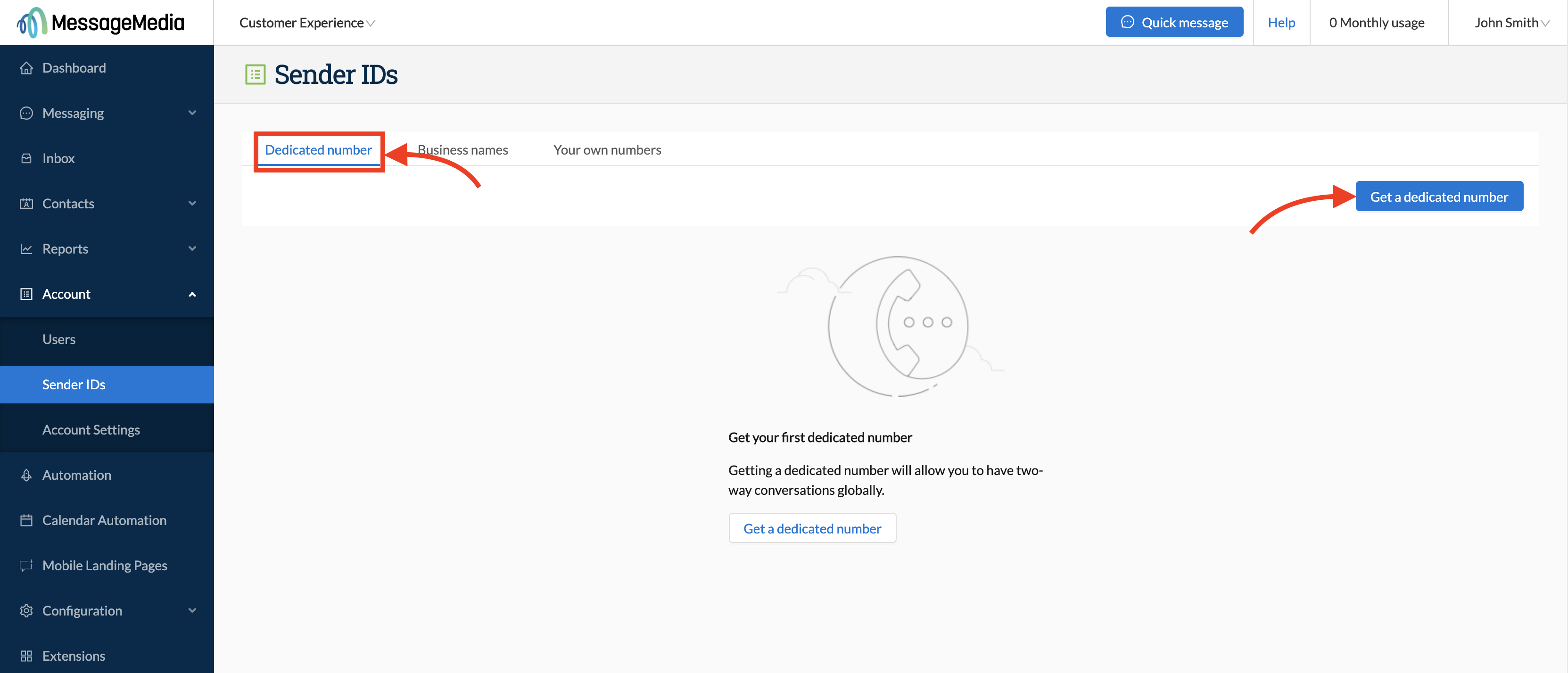Expand the Contacts menu chevron
Image resolution: width=1568 pixels, height=673 pixels.
(x=192, y=204)
